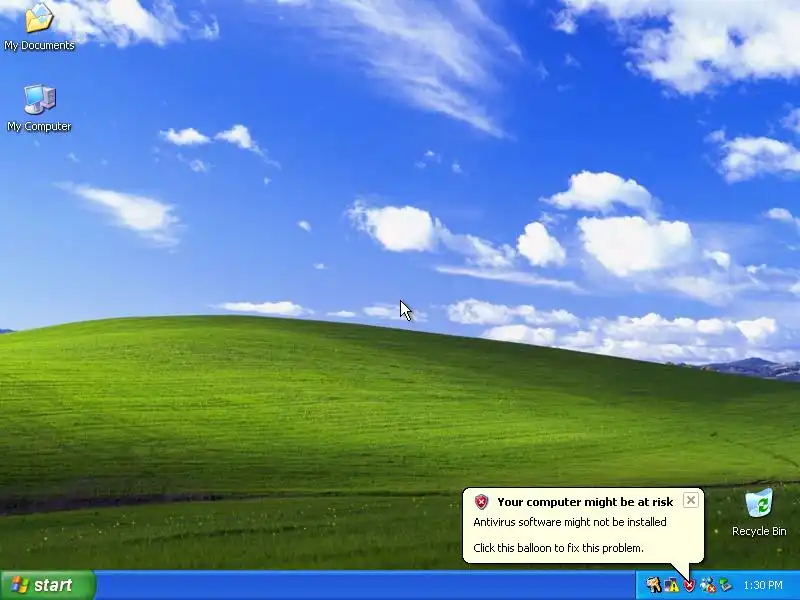Click the Safely Remove Hardware tray icon
The width and height of the screenshot is (800, 600).
[725, 585]
